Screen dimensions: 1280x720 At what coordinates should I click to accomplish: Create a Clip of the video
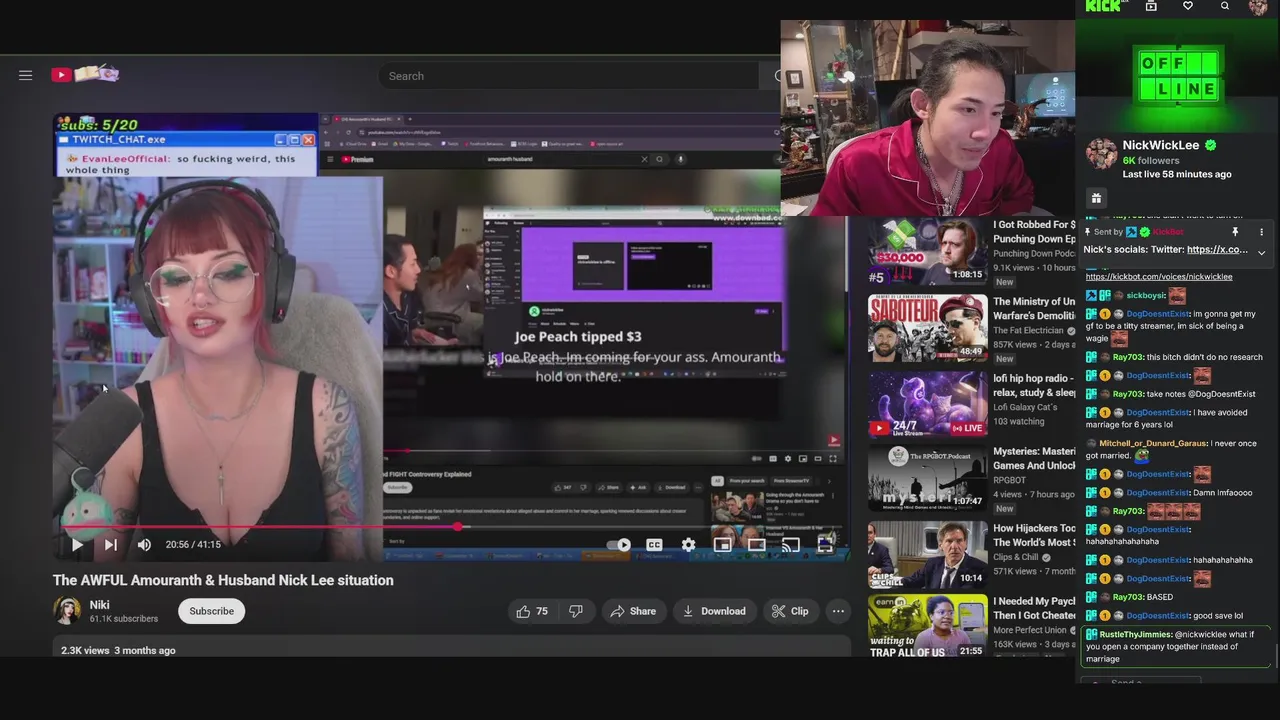click(x=789, y=611)
